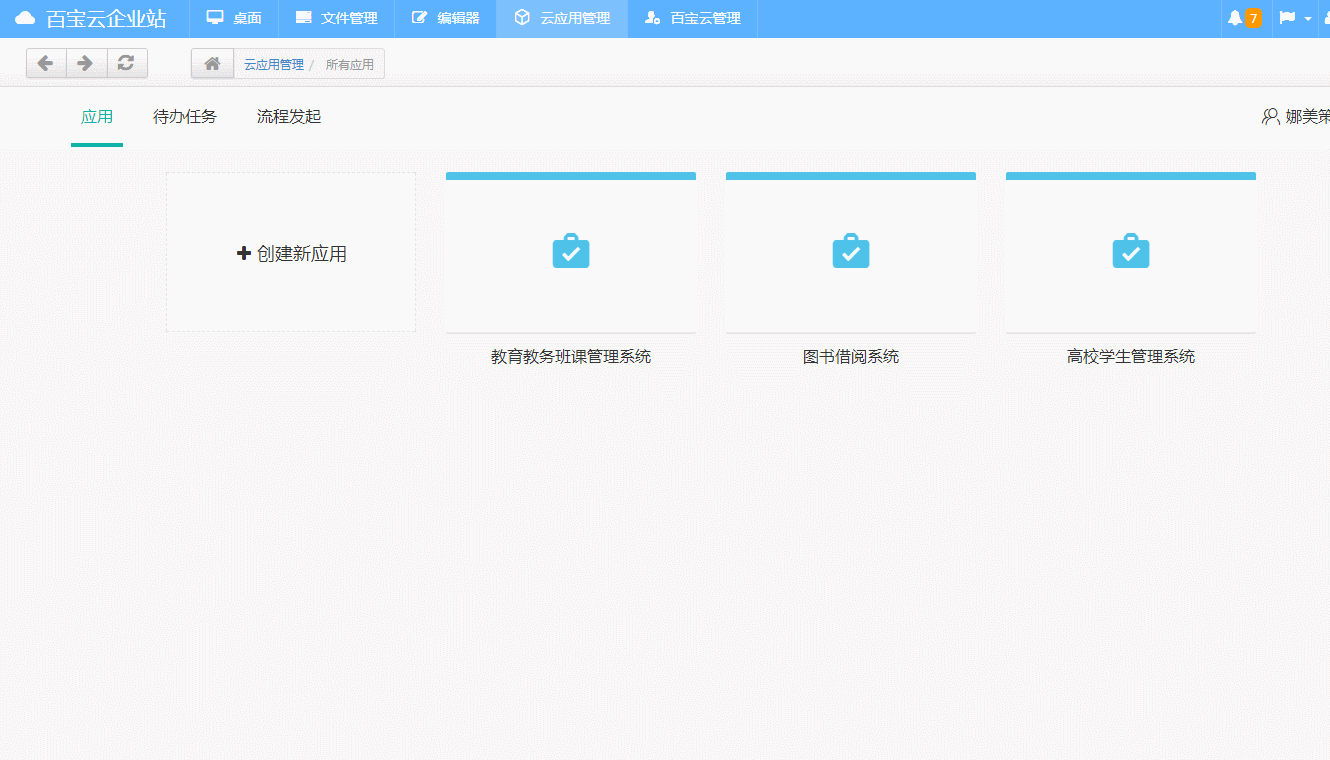
Task: Refresh the page with the reload icon
Action: [x=126, y=62]
